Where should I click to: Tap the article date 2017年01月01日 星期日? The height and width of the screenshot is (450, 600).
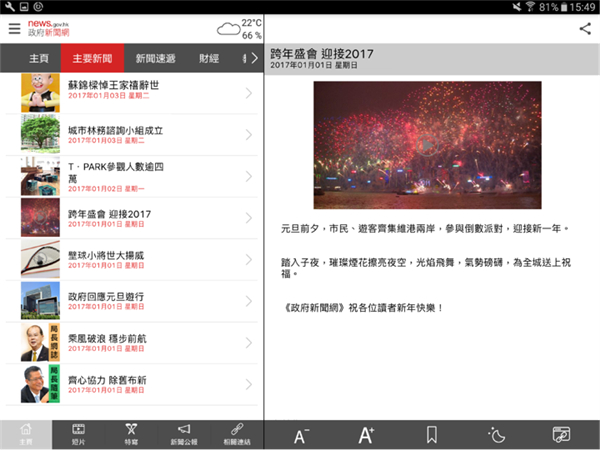pyautogui.click(x=314, y=65)
